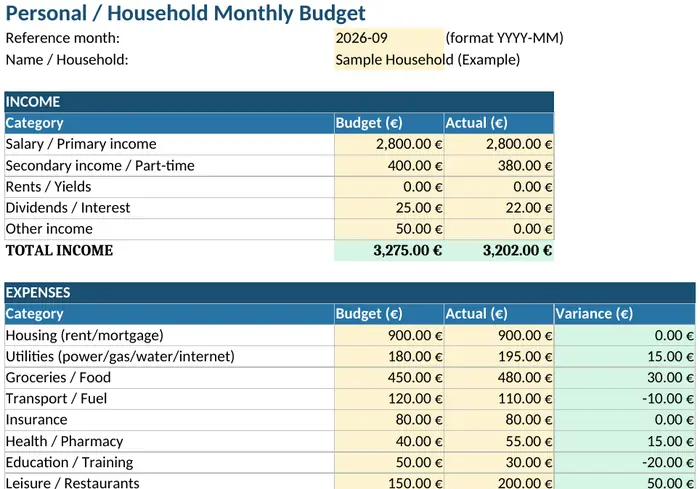
Task: Click Education actual cell 30.00 €
Action: pyautogui.click(x=499, y=463)
